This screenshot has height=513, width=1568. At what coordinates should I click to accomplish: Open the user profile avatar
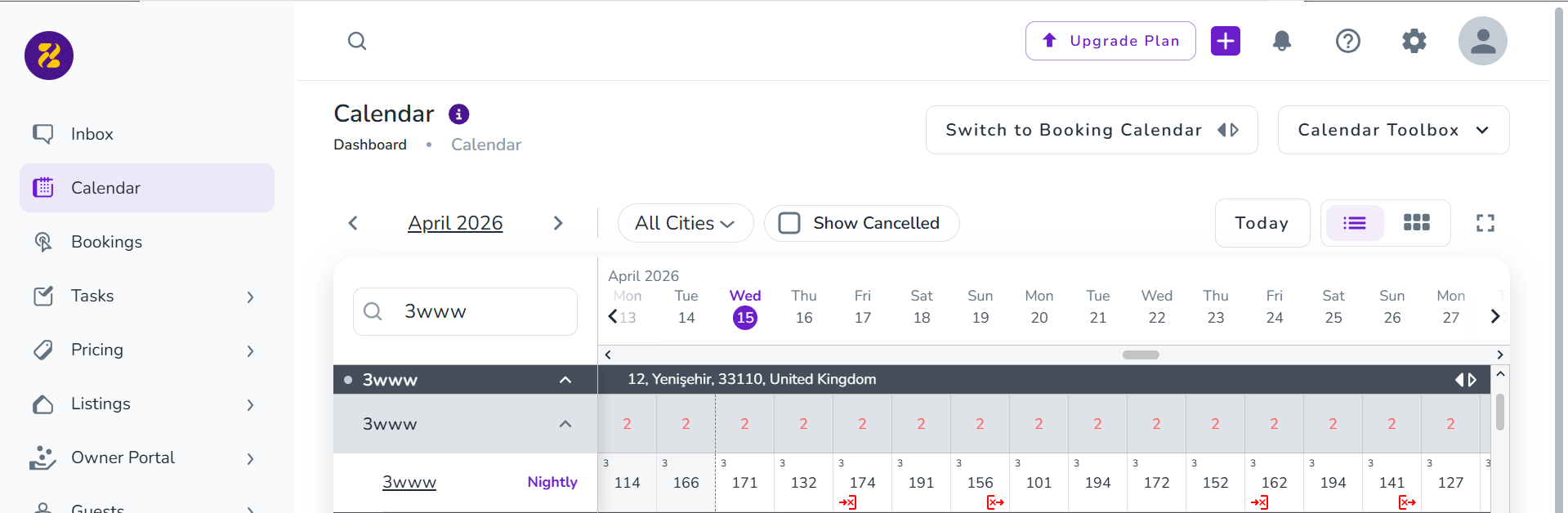1482,41
